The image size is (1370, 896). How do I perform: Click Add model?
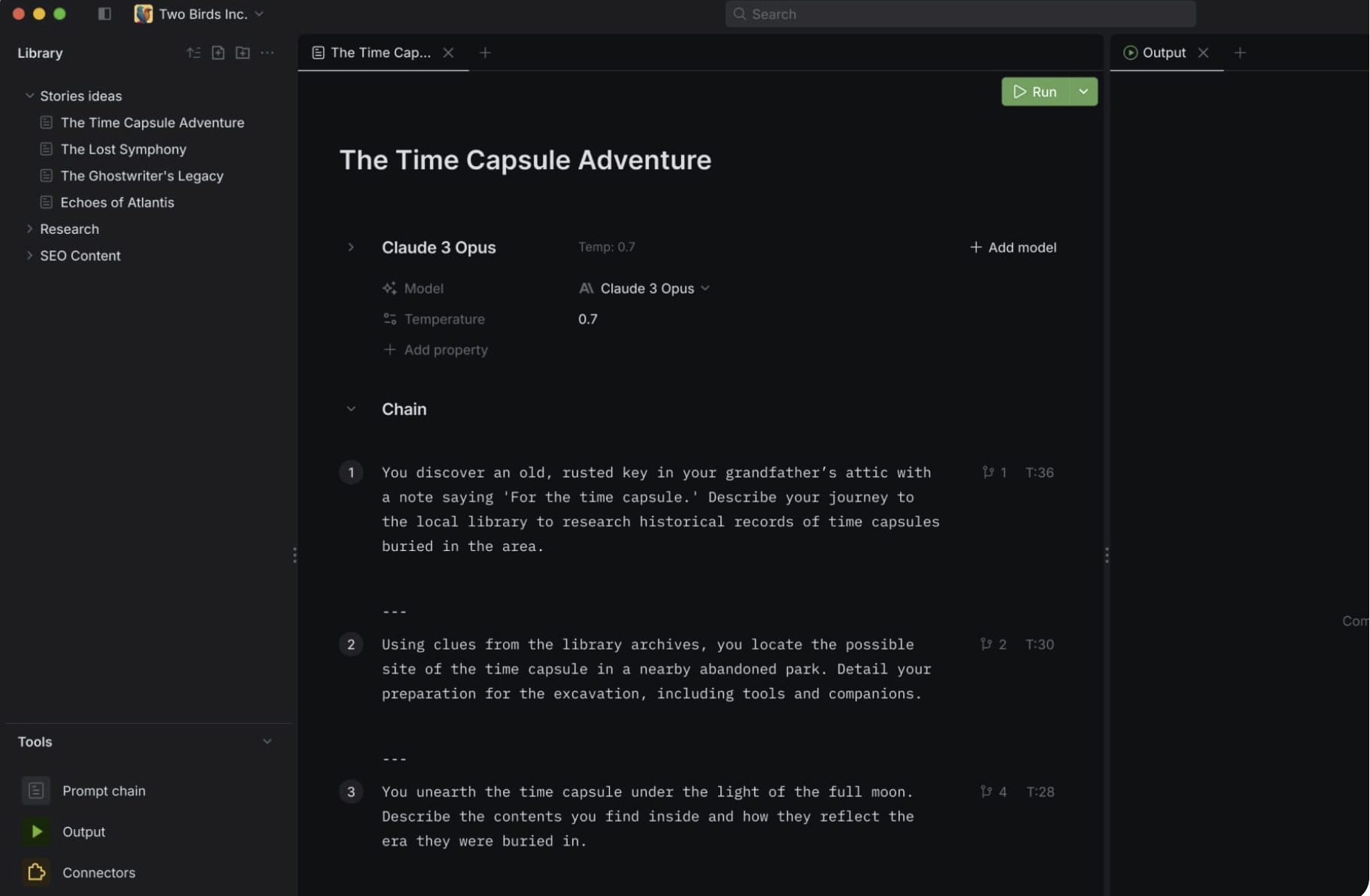click(1013, 247)
